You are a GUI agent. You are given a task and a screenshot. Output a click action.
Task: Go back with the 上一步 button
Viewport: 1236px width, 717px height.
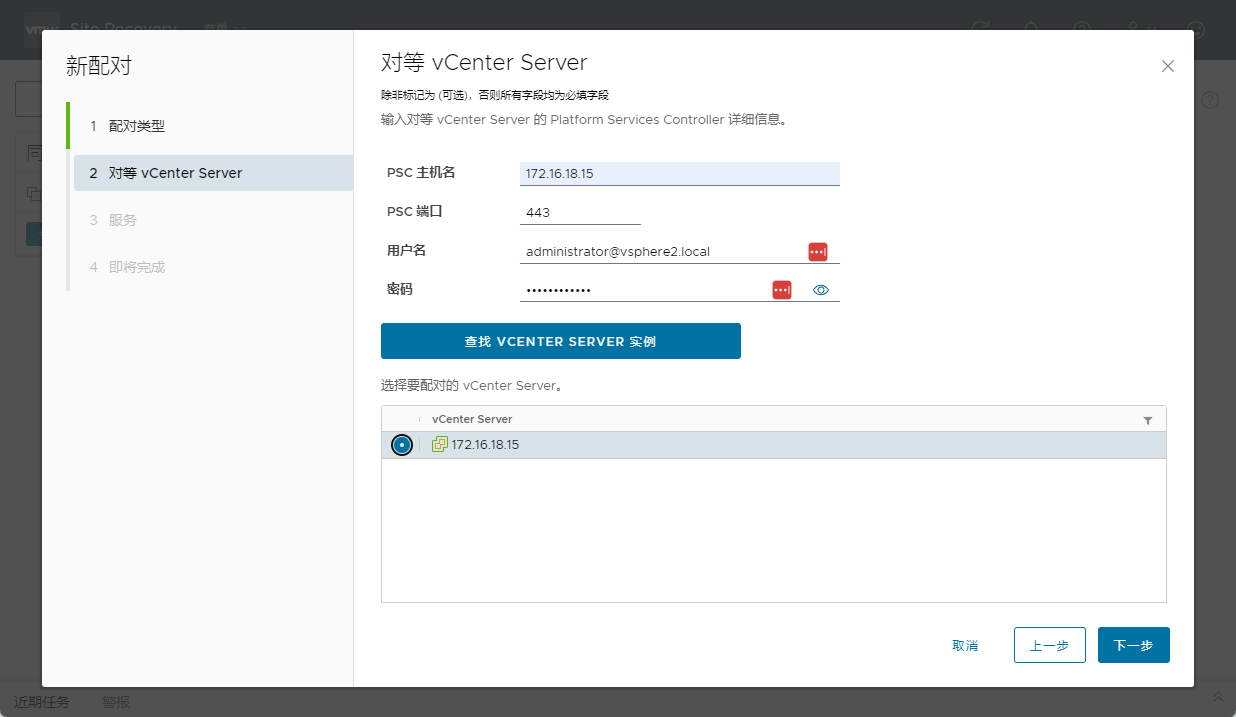point(1049,645)
